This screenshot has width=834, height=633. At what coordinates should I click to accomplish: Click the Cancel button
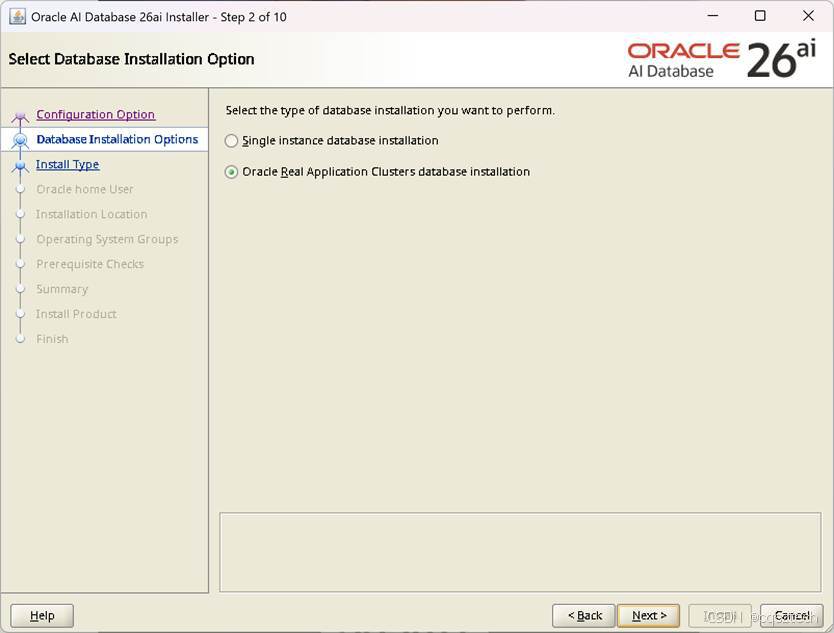tap(791, 615)
